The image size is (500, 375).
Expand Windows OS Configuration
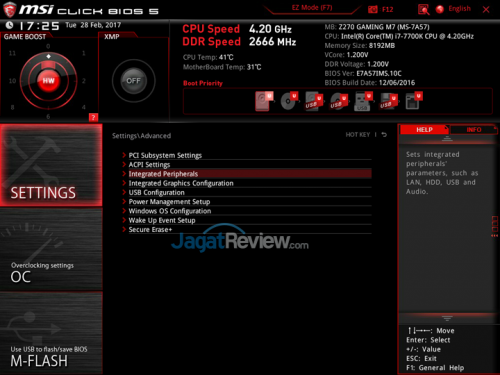tap(247, 211)
